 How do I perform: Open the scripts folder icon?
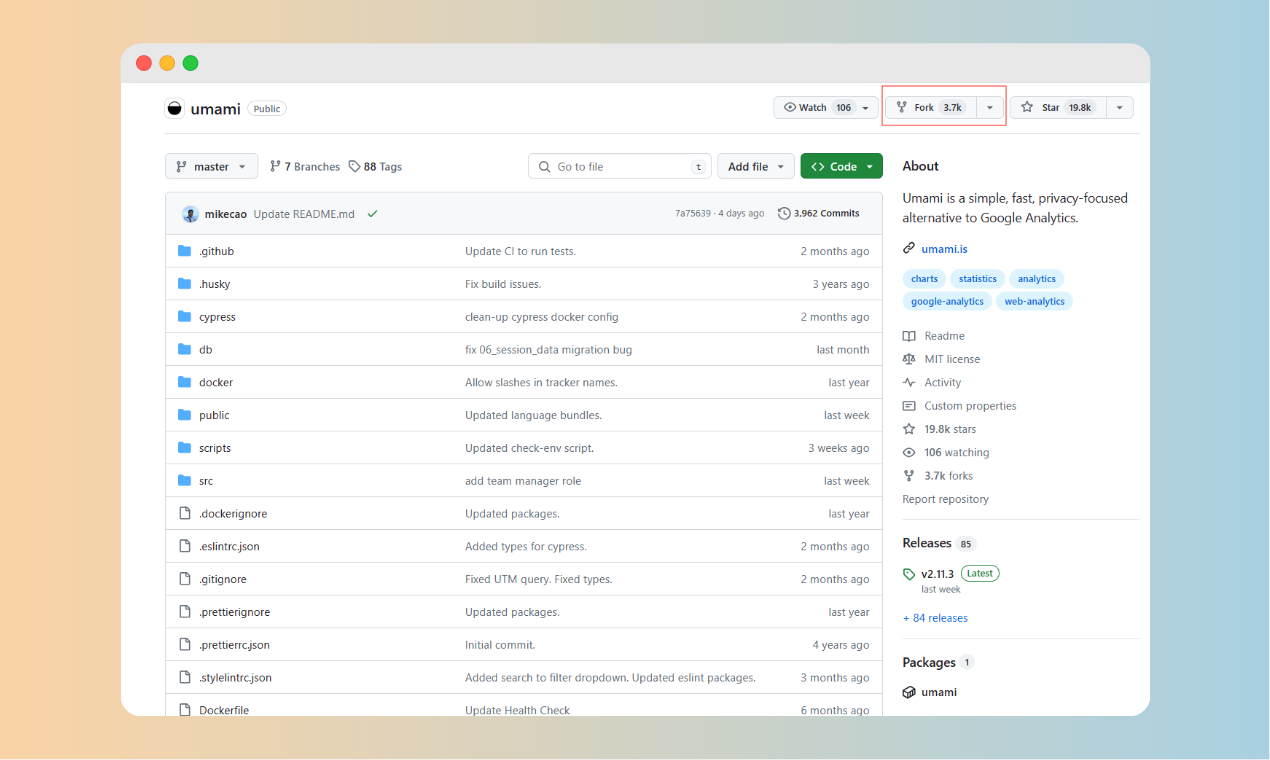click(184, 448)
